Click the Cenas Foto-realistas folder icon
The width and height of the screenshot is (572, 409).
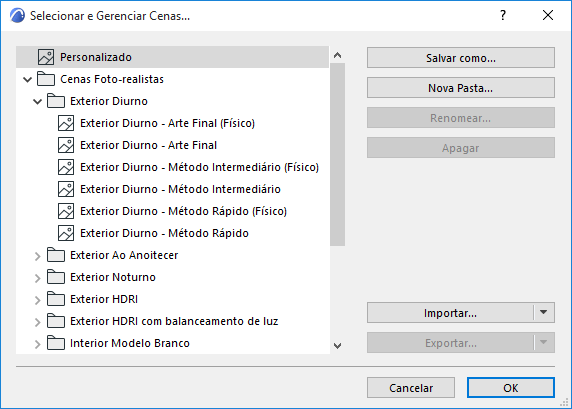46,79
